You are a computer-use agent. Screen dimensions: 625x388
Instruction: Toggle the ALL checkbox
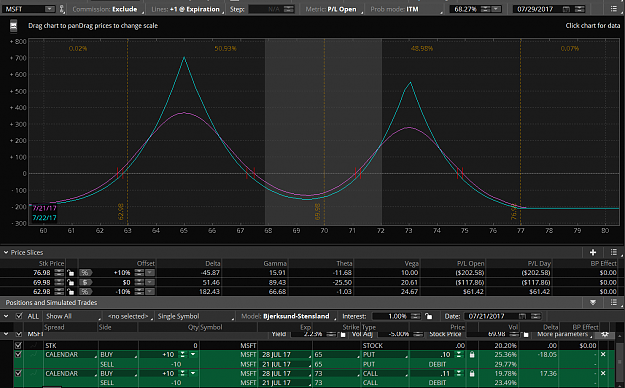click(x=19, y=316)
